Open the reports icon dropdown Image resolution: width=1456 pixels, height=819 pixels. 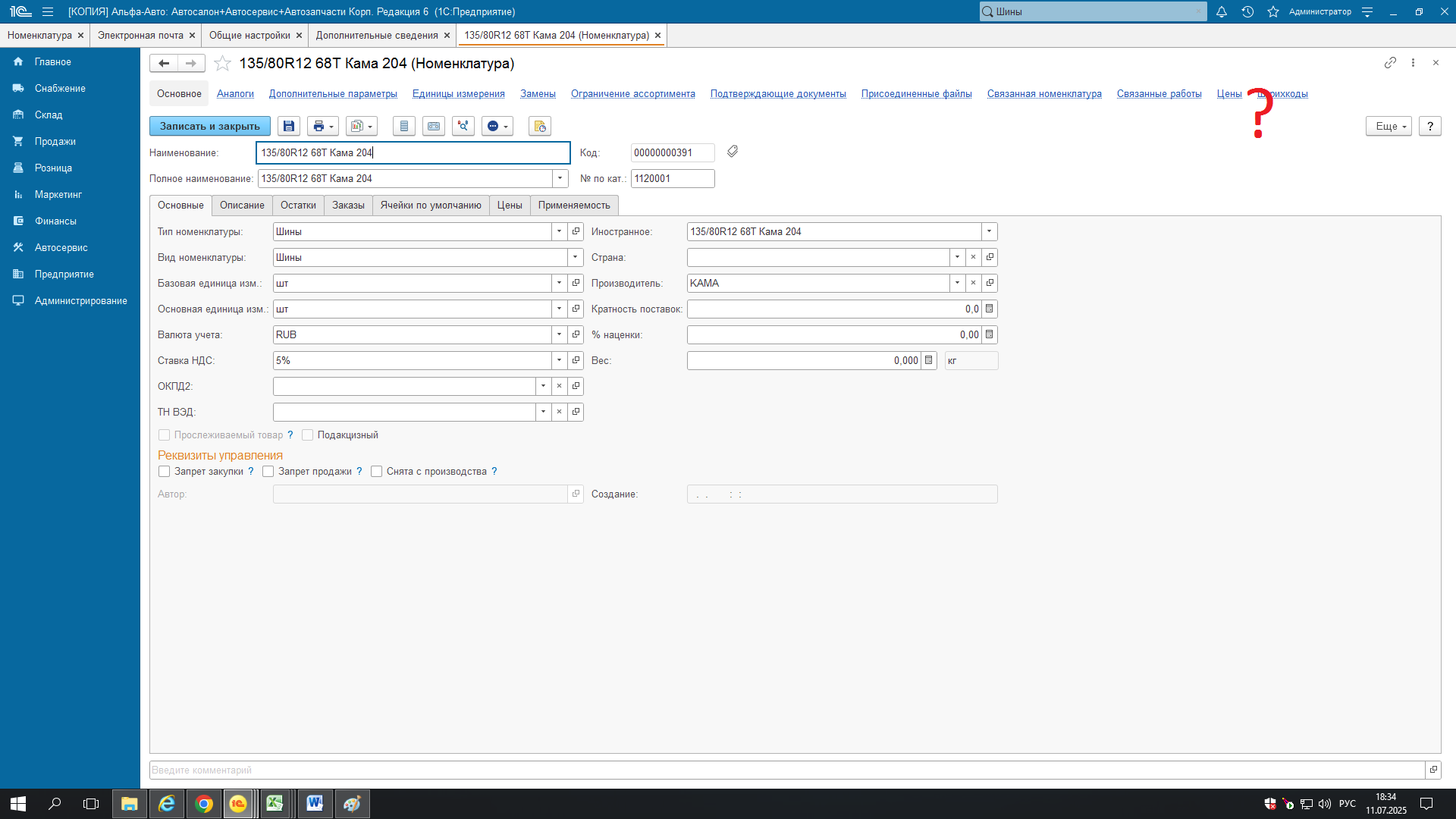click(x=362, y=126)
